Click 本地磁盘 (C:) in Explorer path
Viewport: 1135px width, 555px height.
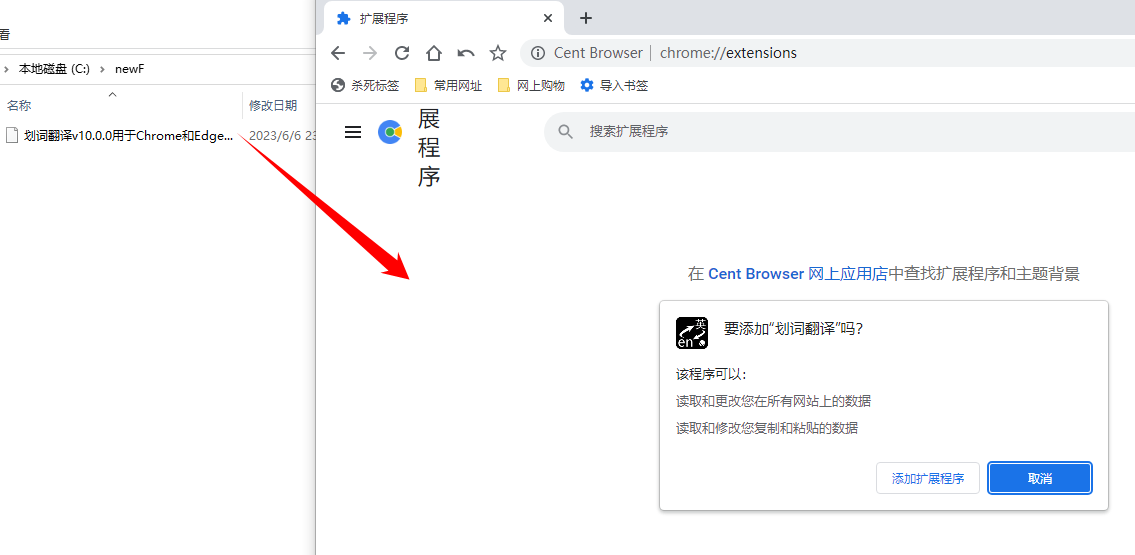tap(54, 69)
